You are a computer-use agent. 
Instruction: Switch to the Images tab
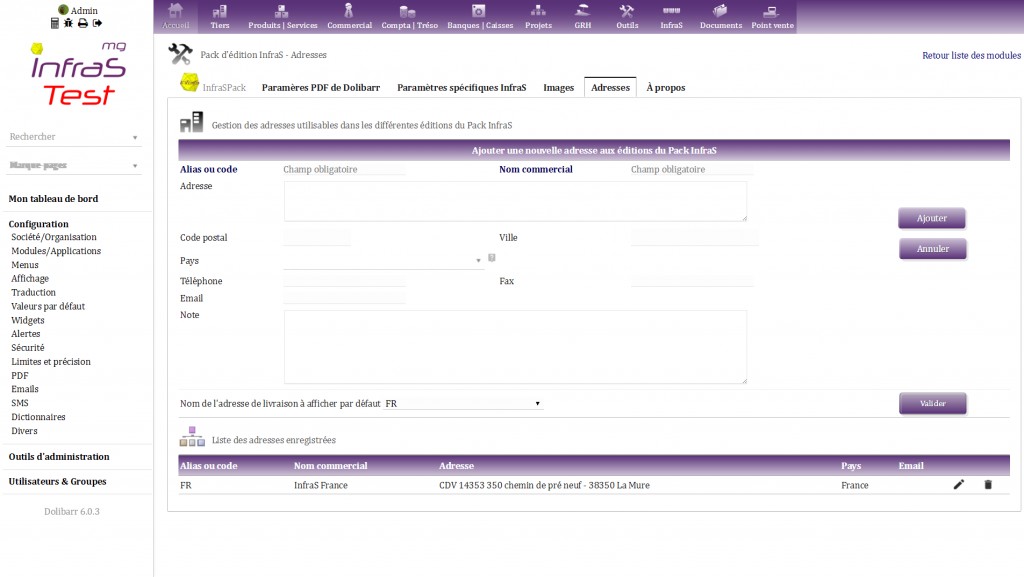558,88
